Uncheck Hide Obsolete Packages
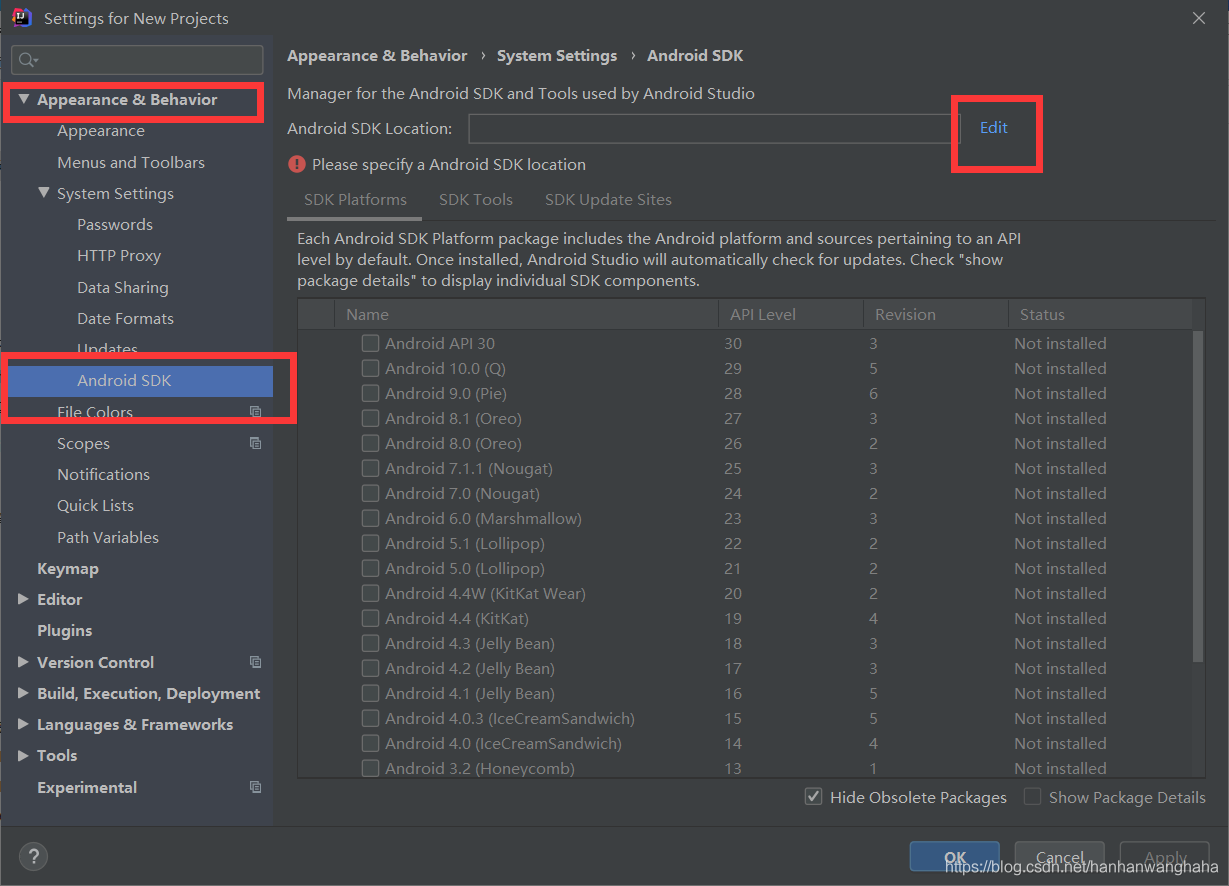The image size is (1229, 886). tap(813, 797)
